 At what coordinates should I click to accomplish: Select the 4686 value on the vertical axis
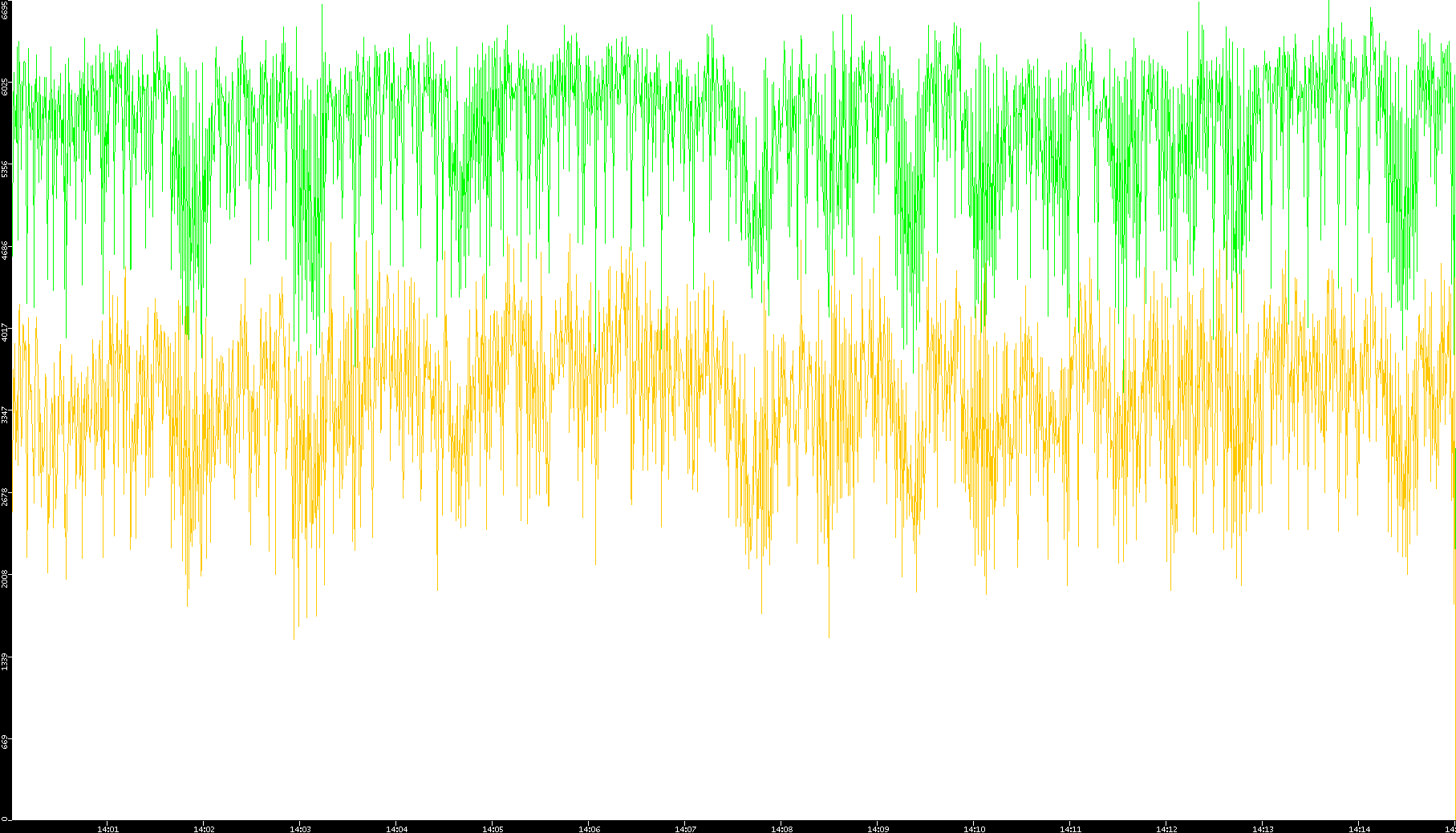[6, 250]
